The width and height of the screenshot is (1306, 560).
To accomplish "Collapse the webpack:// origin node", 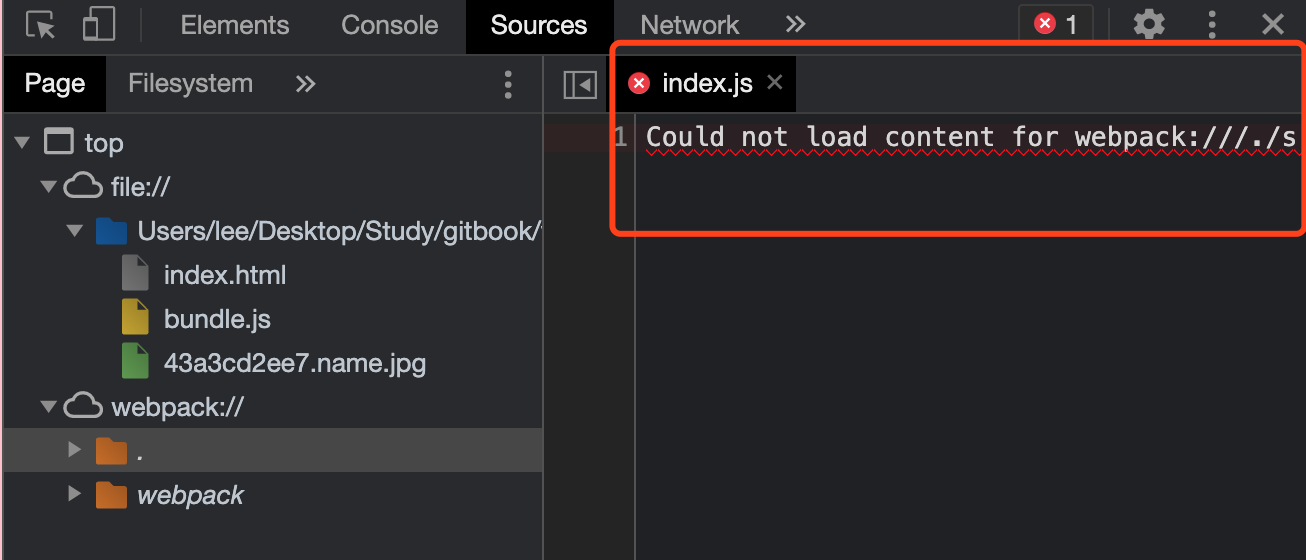I will [x=47, y=407].
